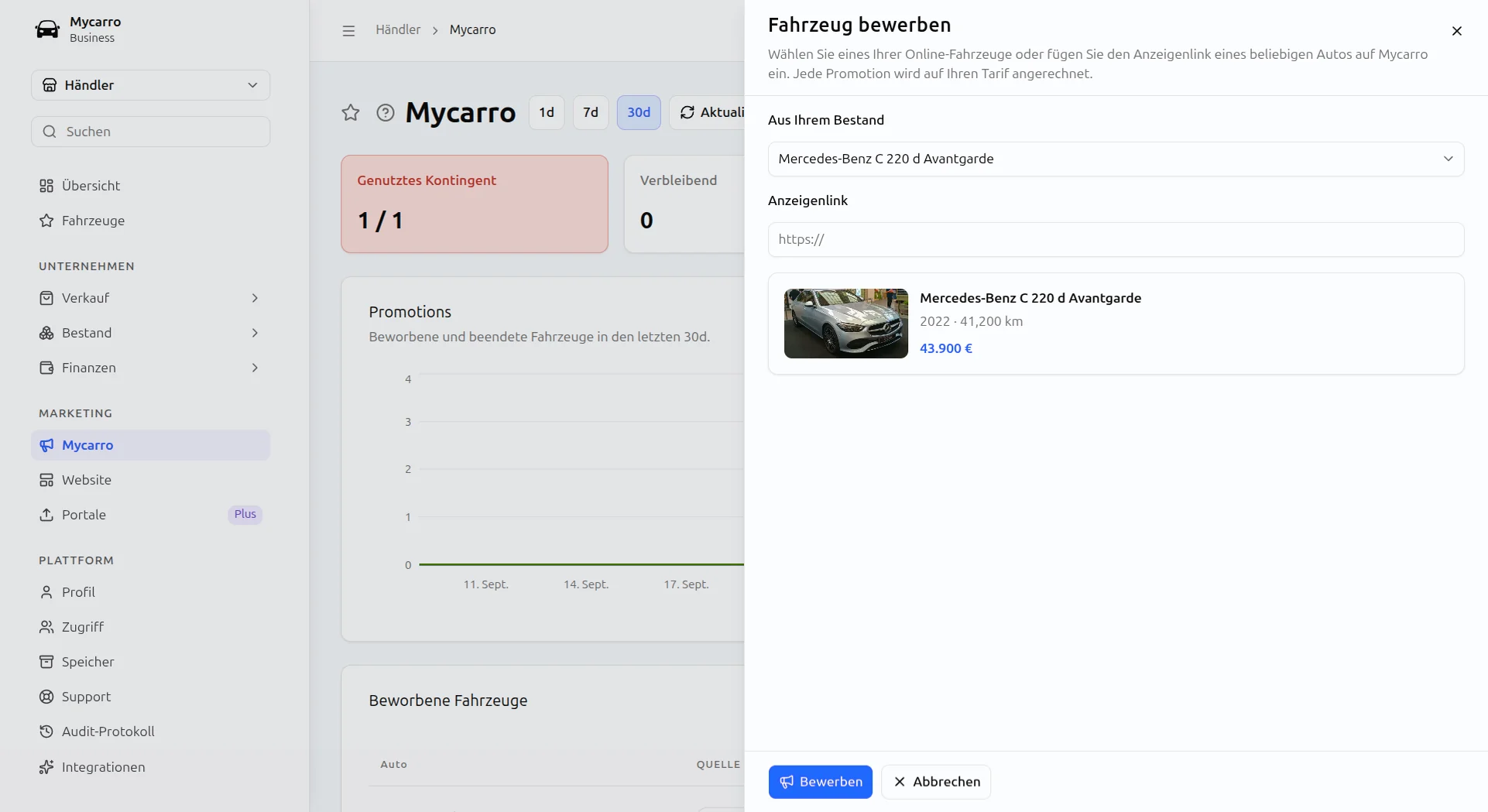
Task: Expand the Finanzen submenu
Action: pos(150,368)
